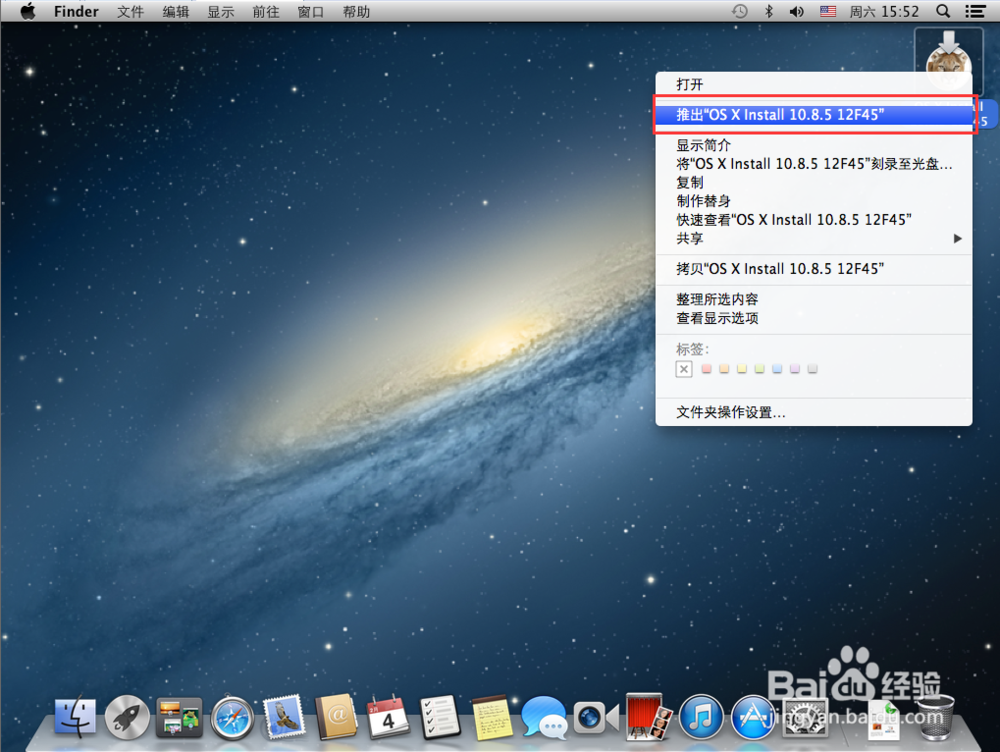Launch Launchpad from the Dock

127,717
